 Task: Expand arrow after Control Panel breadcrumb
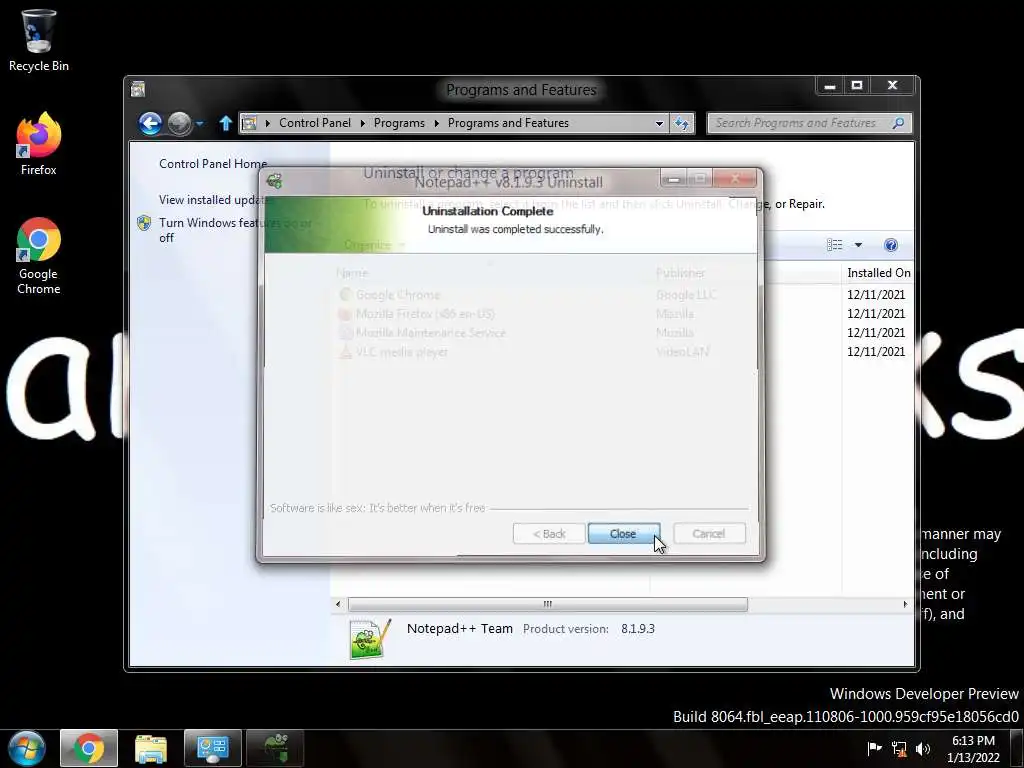362,123
